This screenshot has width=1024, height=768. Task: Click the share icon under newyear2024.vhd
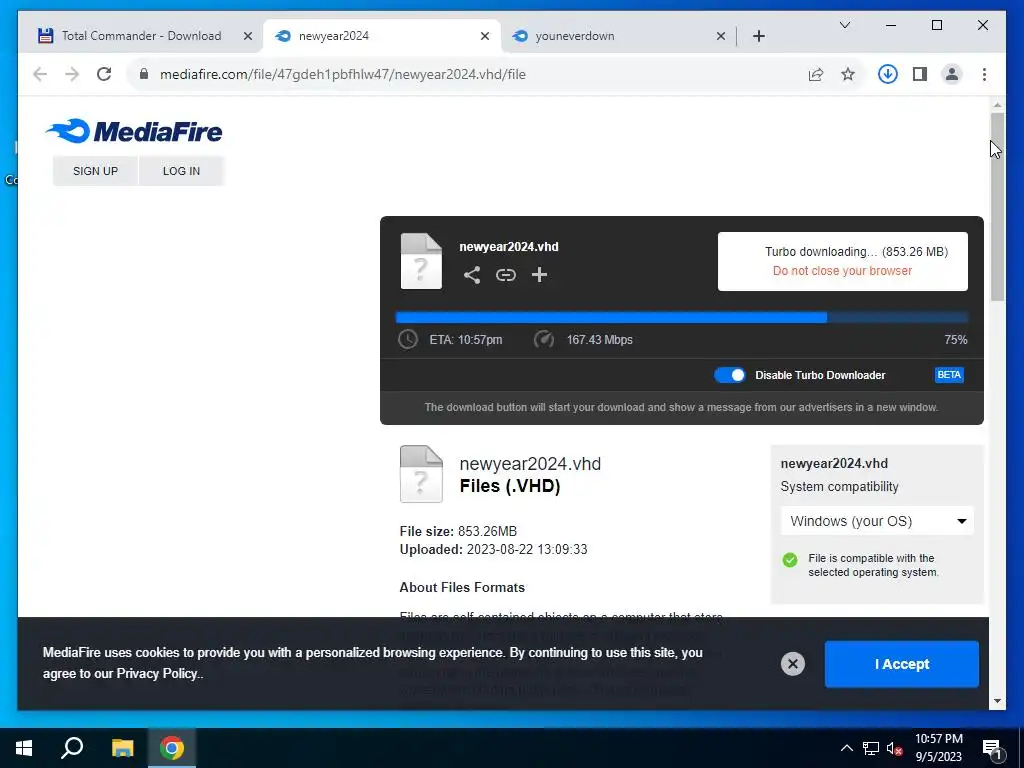click(x=472, y=275)
